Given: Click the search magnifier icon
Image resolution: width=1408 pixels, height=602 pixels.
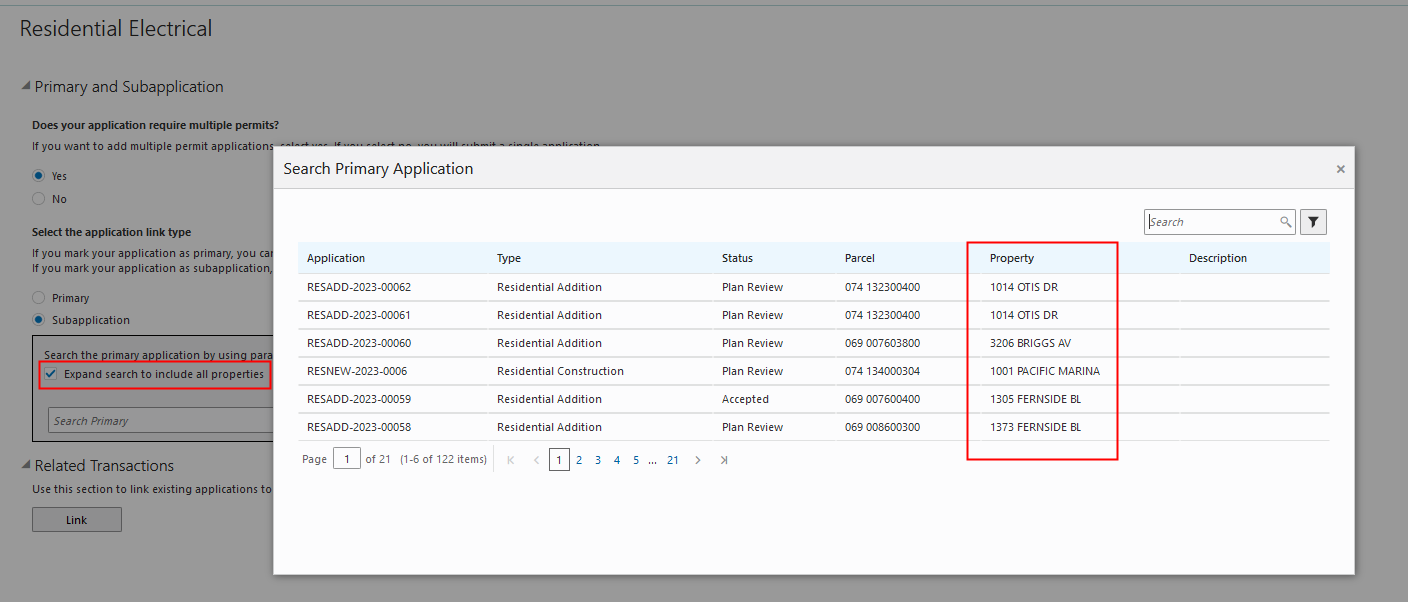Looking at the screenshot, I should coord(1285,222).
